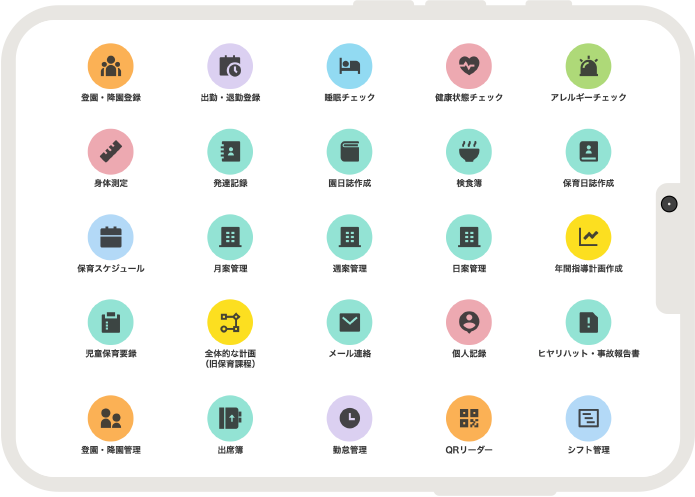The width and height of the screenshot is (695, 497).
Task: Launch the QRリーダー icon
Action: pos(469,418)
